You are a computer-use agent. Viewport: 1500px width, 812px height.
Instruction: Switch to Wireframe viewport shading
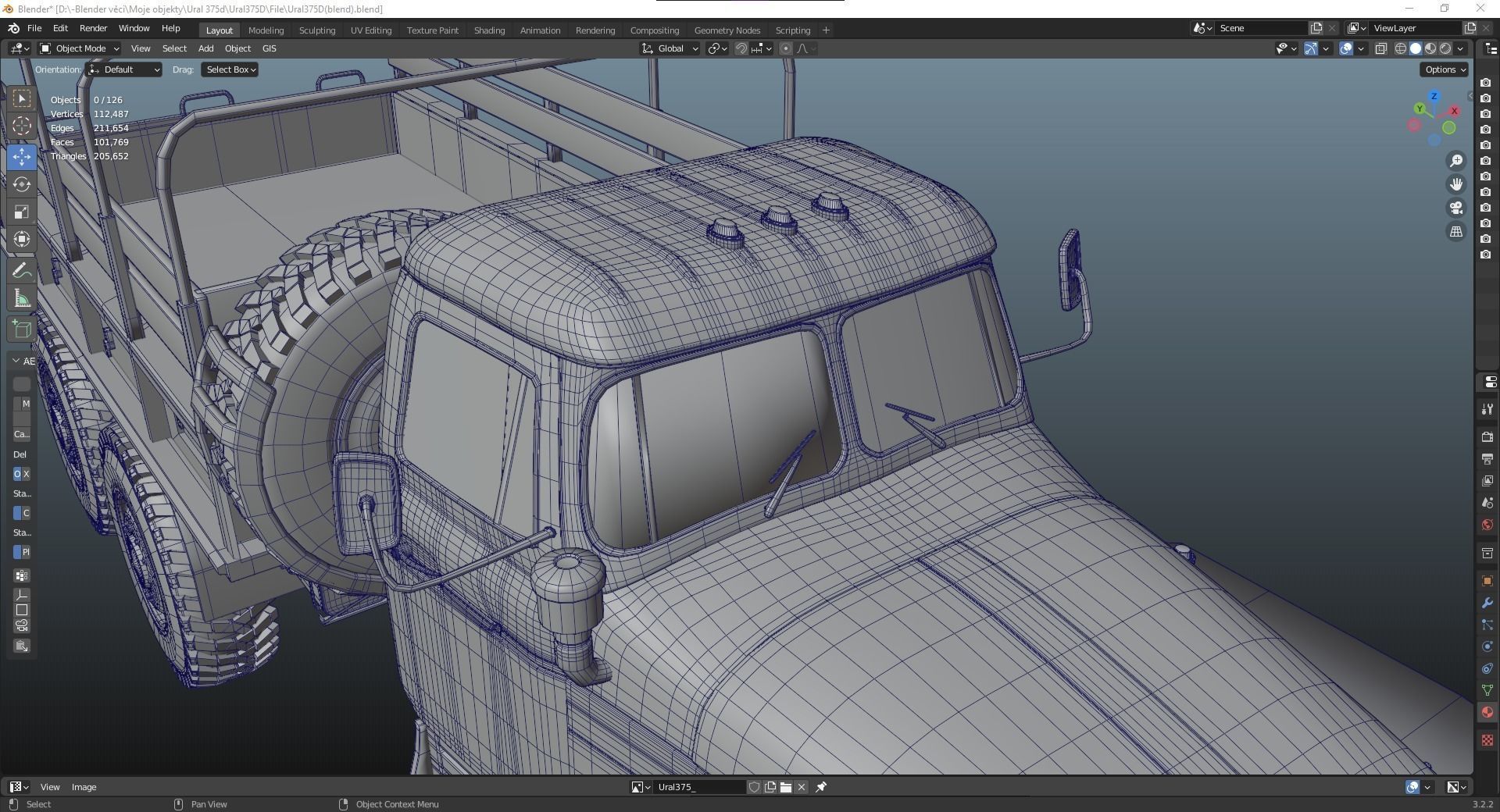[x=1401, y=48]
